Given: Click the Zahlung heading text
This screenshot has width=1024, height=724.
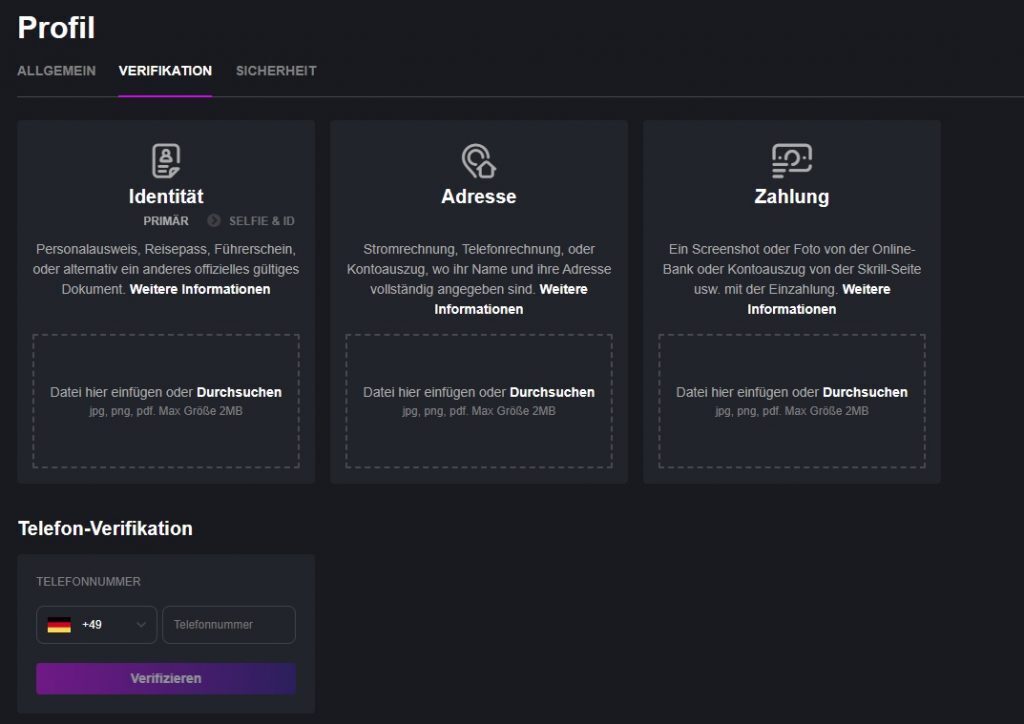Looking at the screenshot, I should click(x=792, y=197).
